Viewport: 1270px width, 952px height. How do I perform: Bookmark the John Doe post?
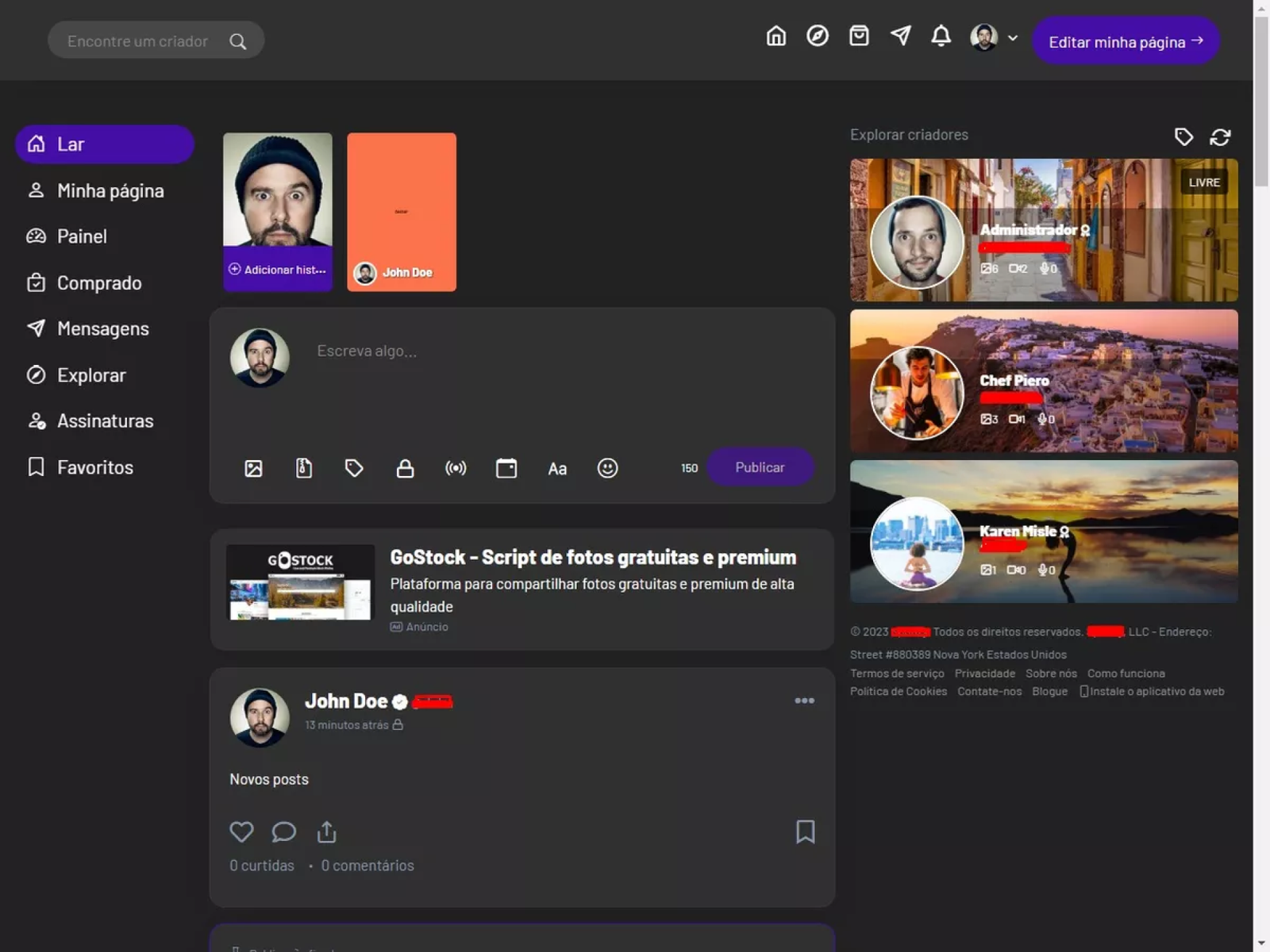point(805,831)
